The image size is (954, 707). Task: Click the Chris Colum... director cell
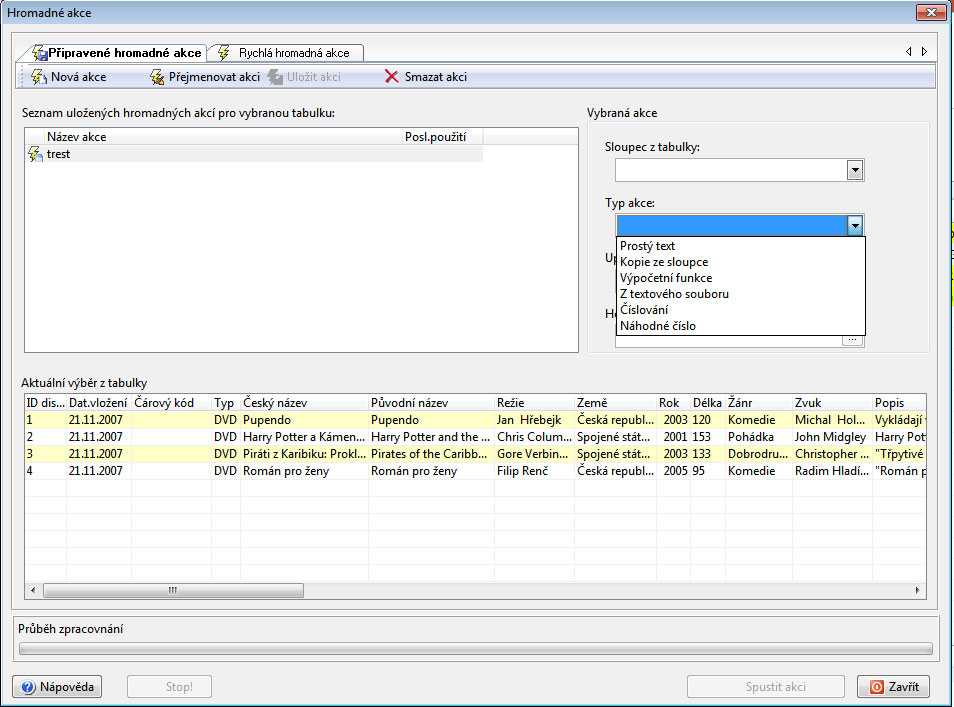[534, 437]
